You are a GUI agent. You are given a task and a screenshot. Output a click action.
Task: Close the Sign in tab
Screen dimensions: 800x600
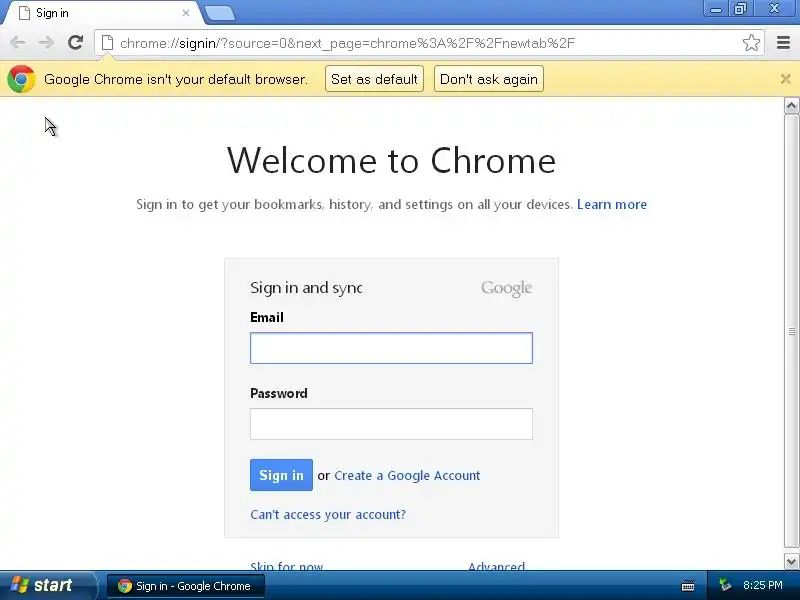point(186,13)
